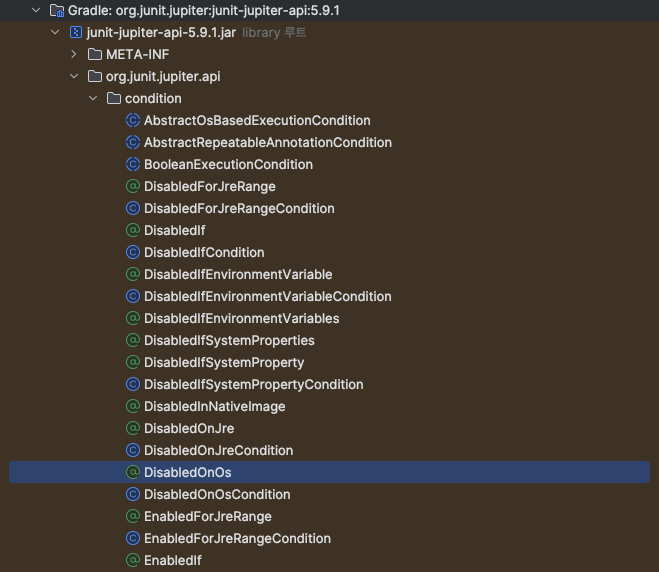The image size is (659, 572).
Task: Collapse the Gradle junit-jupiter-api library node
Action: click(36, 10)
